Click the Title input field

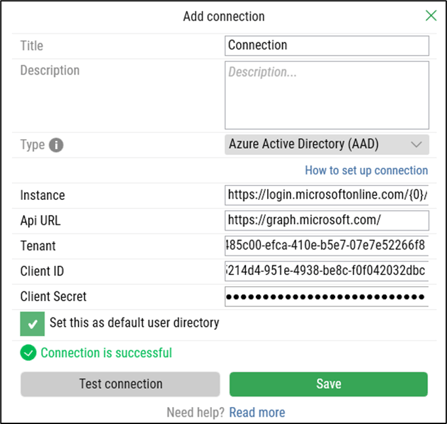pyautogui.click(x=327, y=46)
